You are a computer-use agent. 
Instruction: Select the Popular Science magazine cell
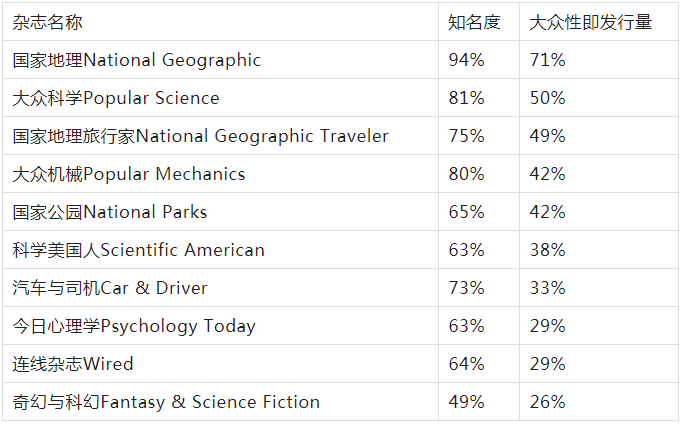point(116,98)
